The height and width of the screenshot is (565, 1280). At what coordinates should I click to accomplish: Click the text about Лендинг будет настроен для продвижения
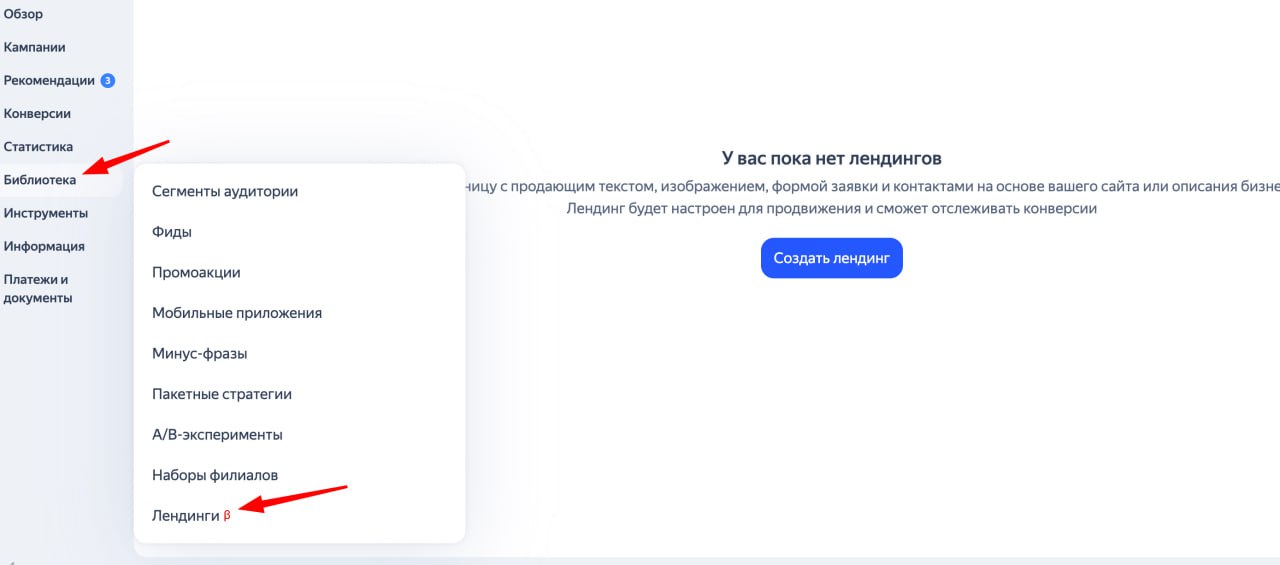(832, 209)
